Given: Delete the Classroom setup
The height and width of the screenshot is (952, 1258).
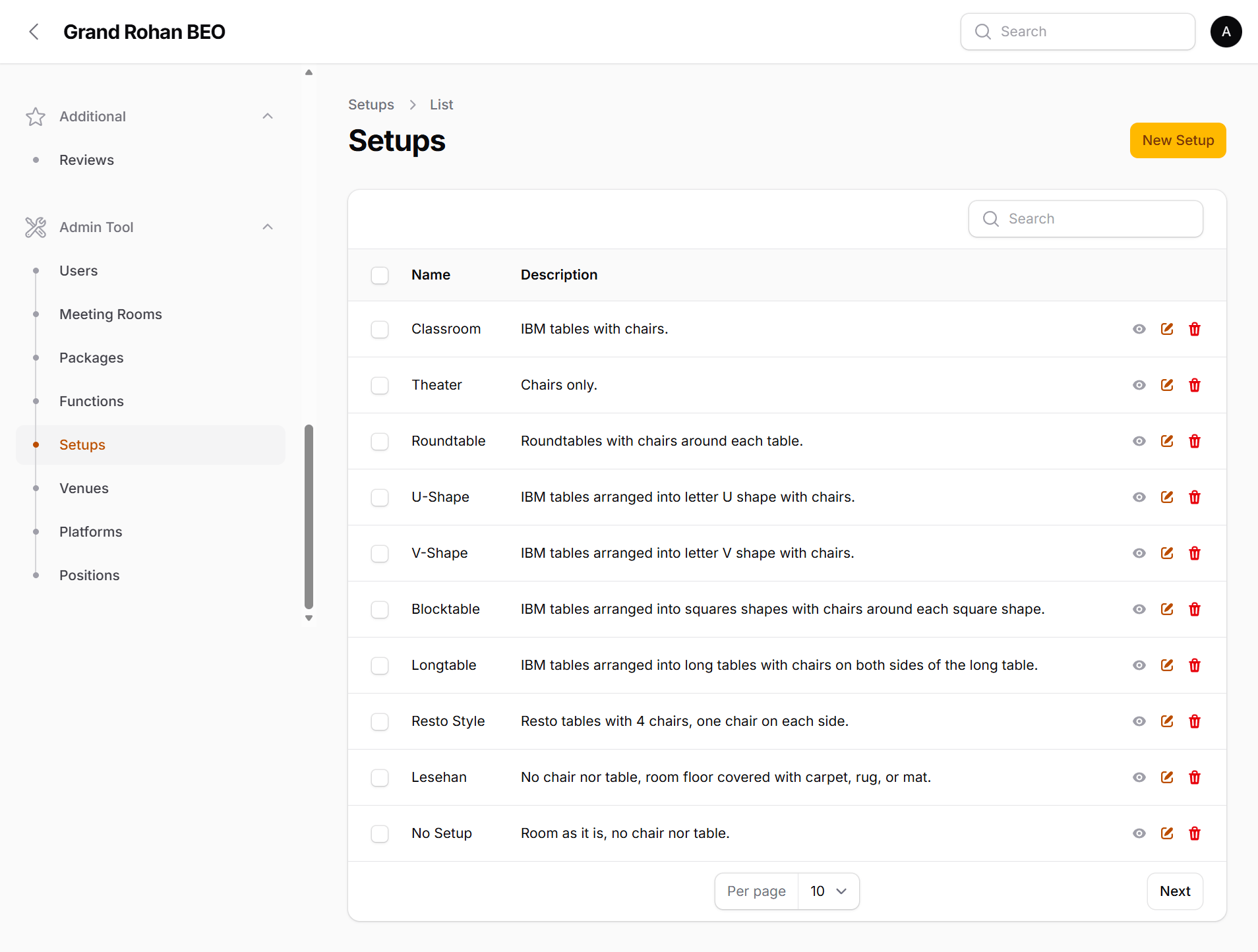Looking at the screenshot, I should (x=1195, y=329).
